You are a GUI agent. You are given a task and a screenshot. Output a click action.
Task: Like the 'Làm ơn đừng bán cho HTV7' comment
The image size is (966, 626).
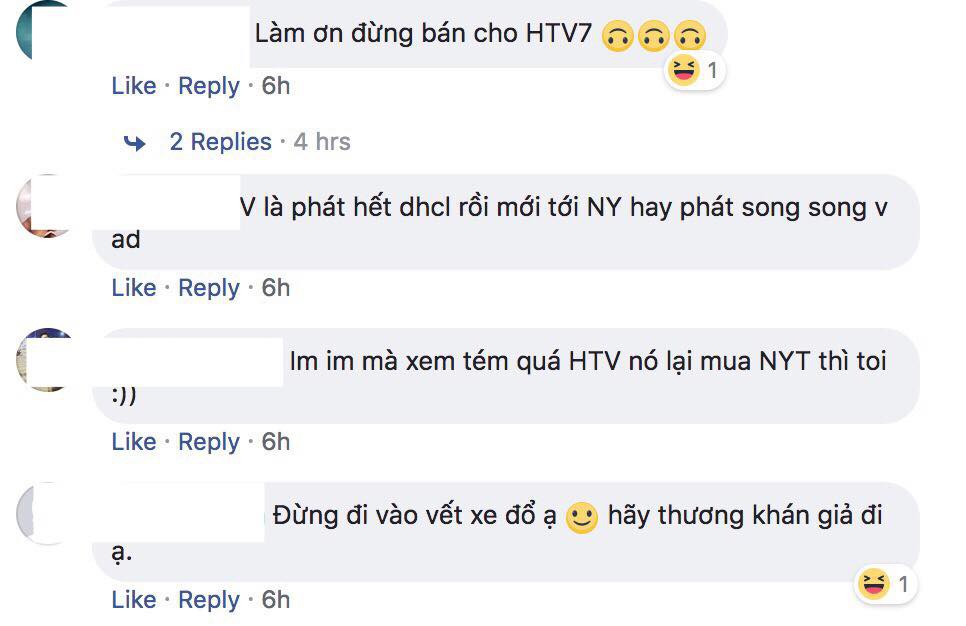click(x=134, y=86)
